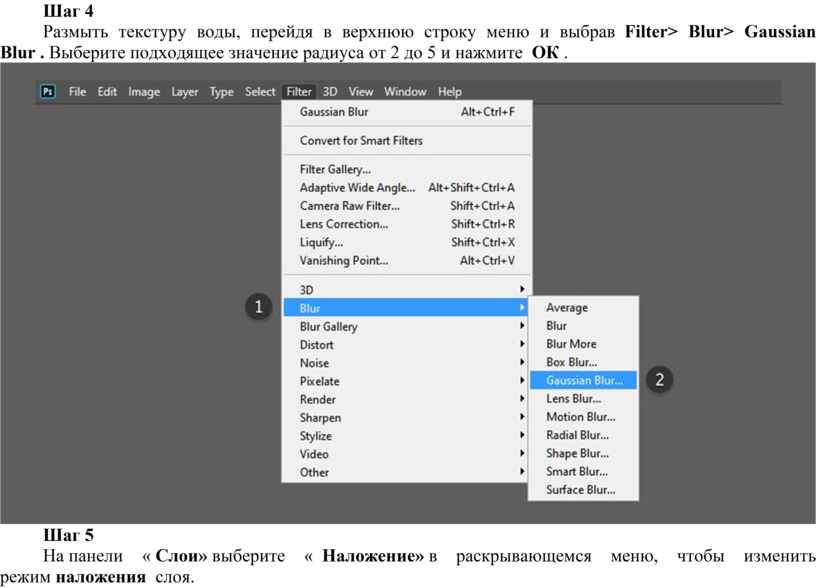This screenshot has width=816, height=588.
Task: Open the View menu
Action: [361, 92]
